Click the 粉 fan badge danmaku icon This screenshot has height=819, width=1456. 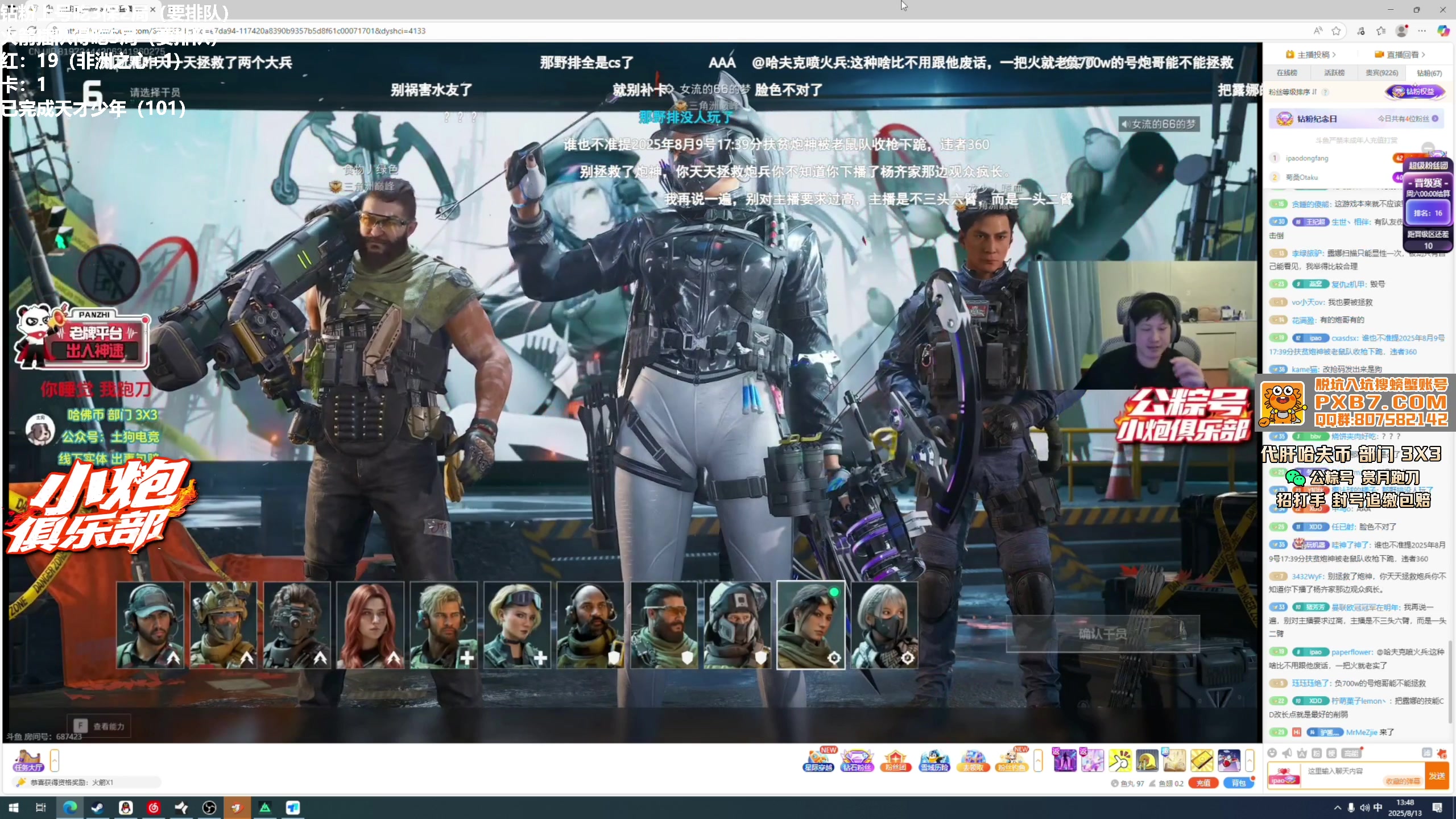(1317, 753)
